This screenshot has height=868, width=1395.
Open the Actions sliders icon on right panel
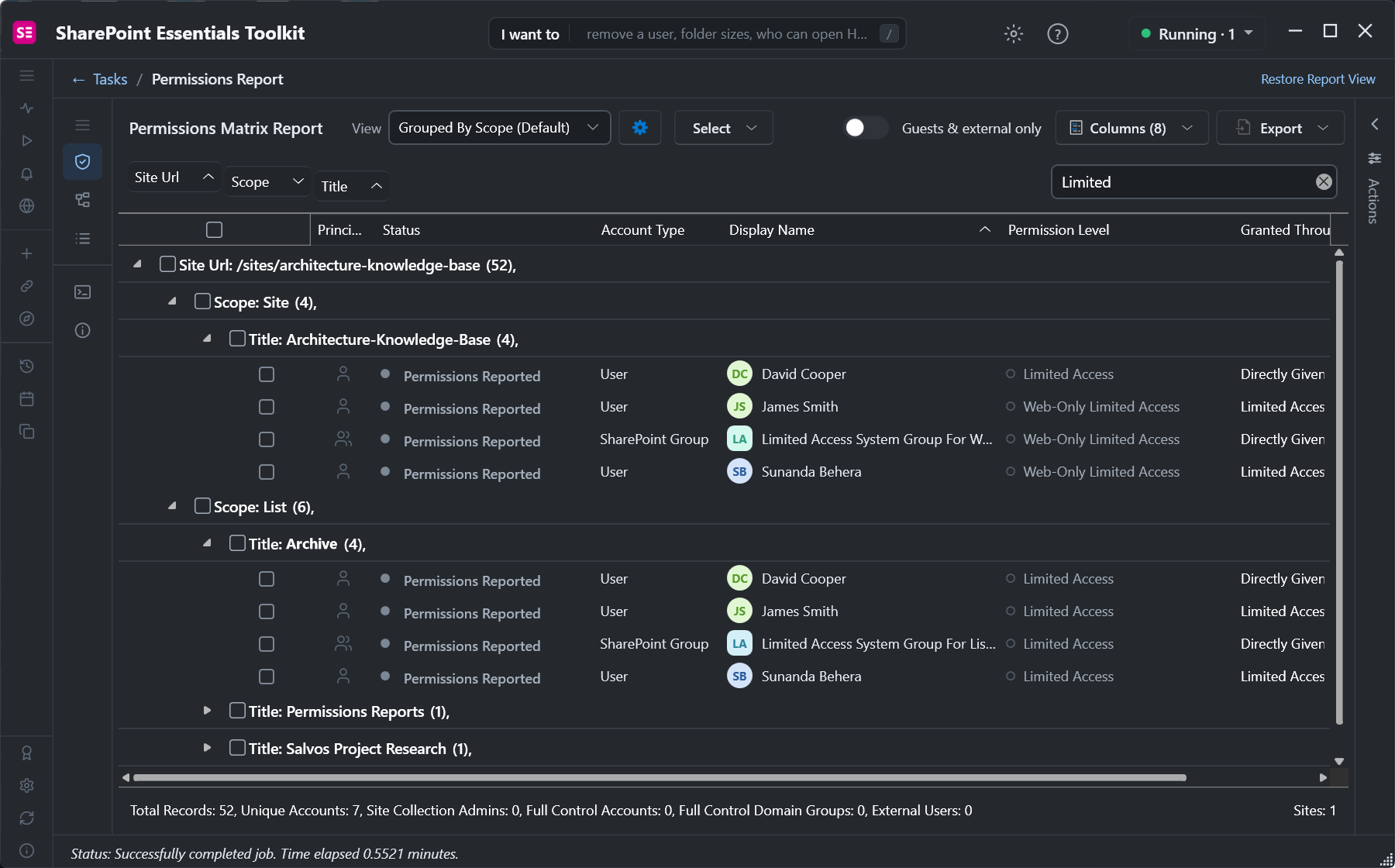coord(1374,159)
